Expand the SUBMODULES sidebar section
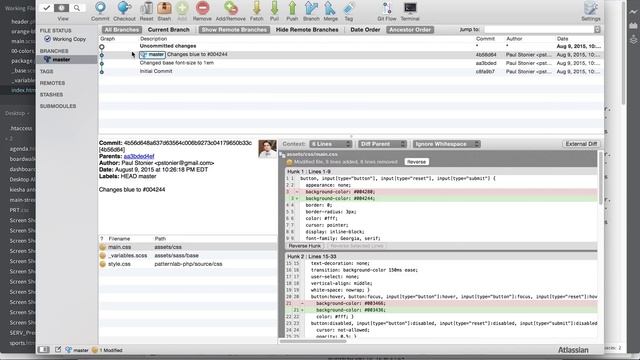This screenshot has height=360, width=640. tap(58, 106)
